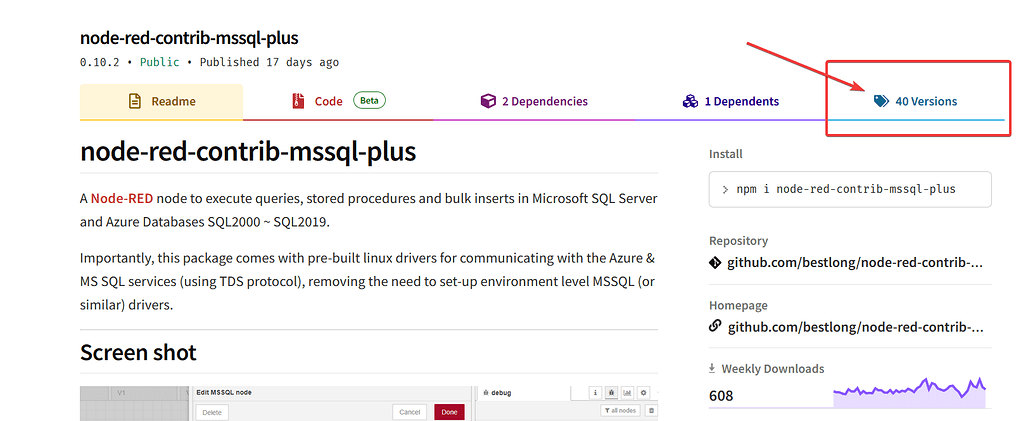
Task: Click the cube icon beside 2 Dependencies
Action: click(x=488, y=101)
